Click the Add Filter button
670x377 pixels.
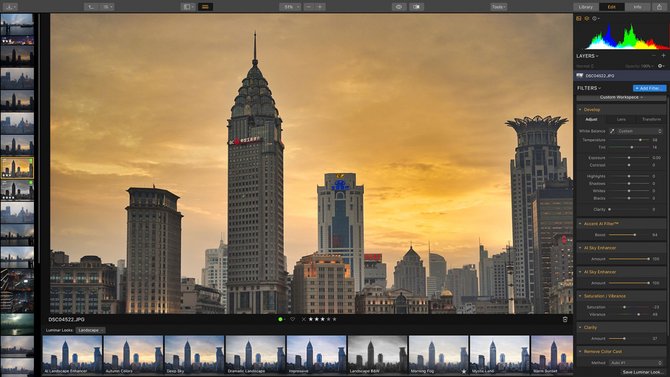pos(649,88)
